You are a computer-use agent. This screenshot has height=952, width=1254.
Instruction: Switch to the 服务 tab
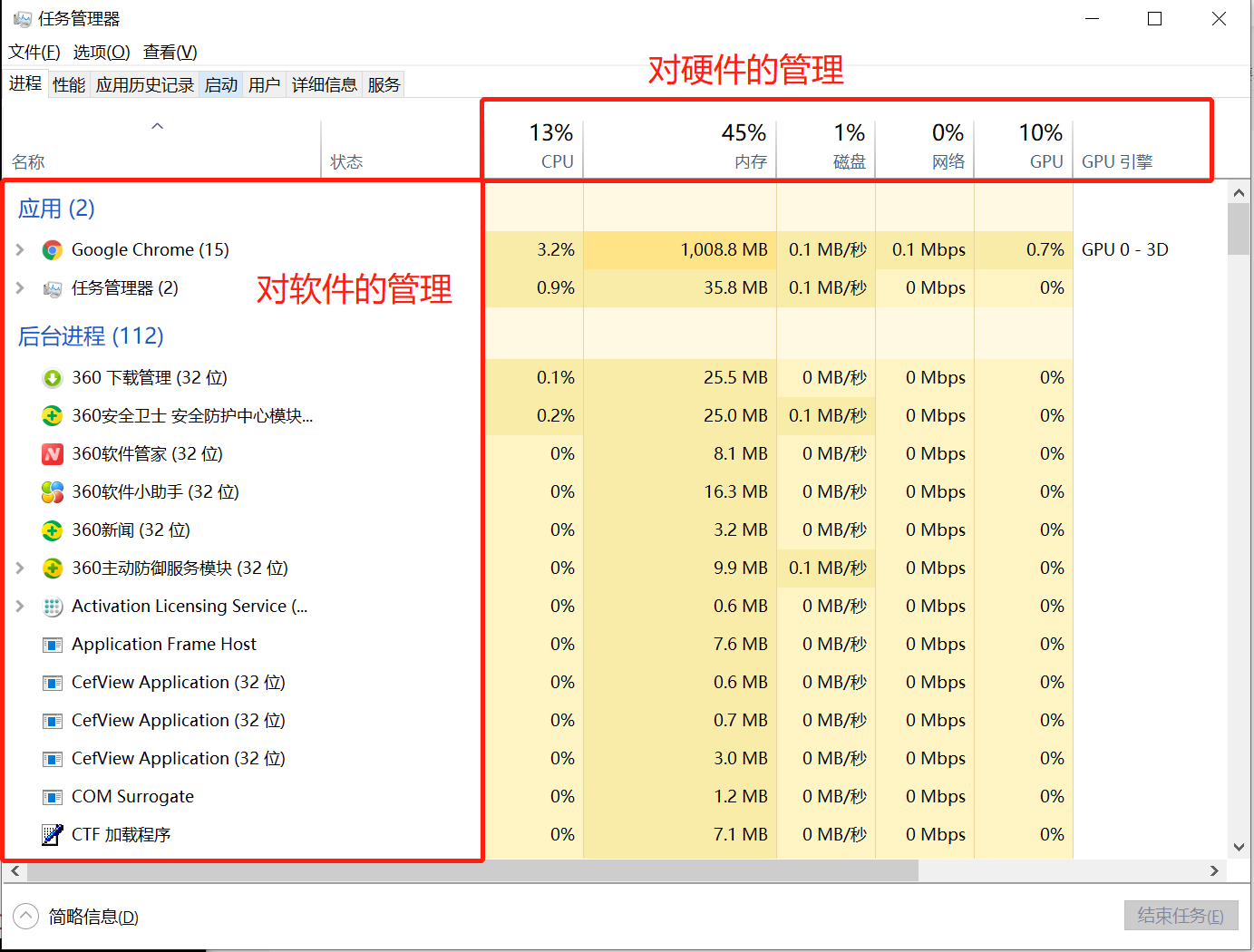pos(384,85)
